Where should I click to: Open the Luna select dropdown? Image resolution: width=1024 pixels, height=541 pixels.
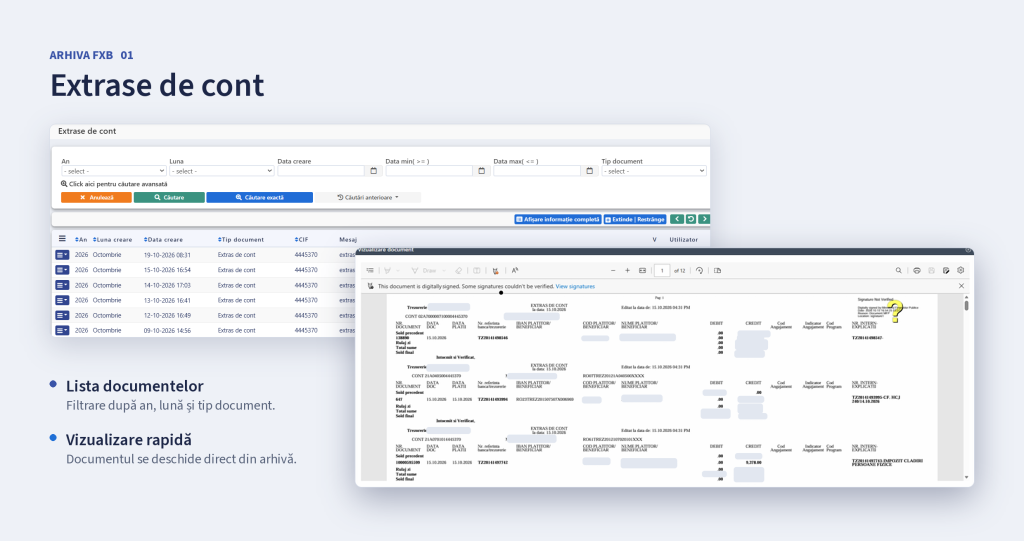coord(221,171)
